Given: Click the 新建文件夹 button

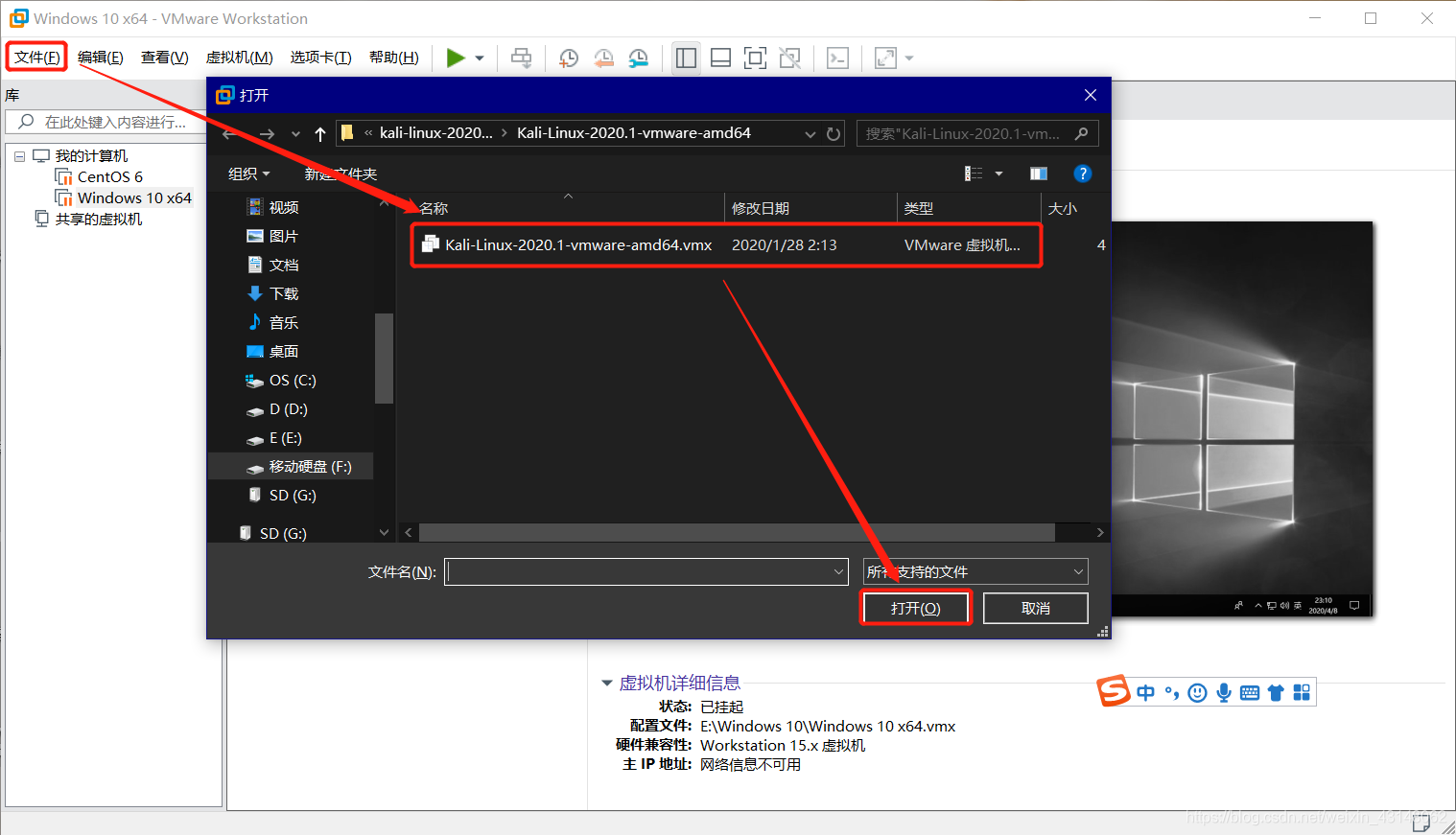Looking at the screenshot, I should coord(341,174).
